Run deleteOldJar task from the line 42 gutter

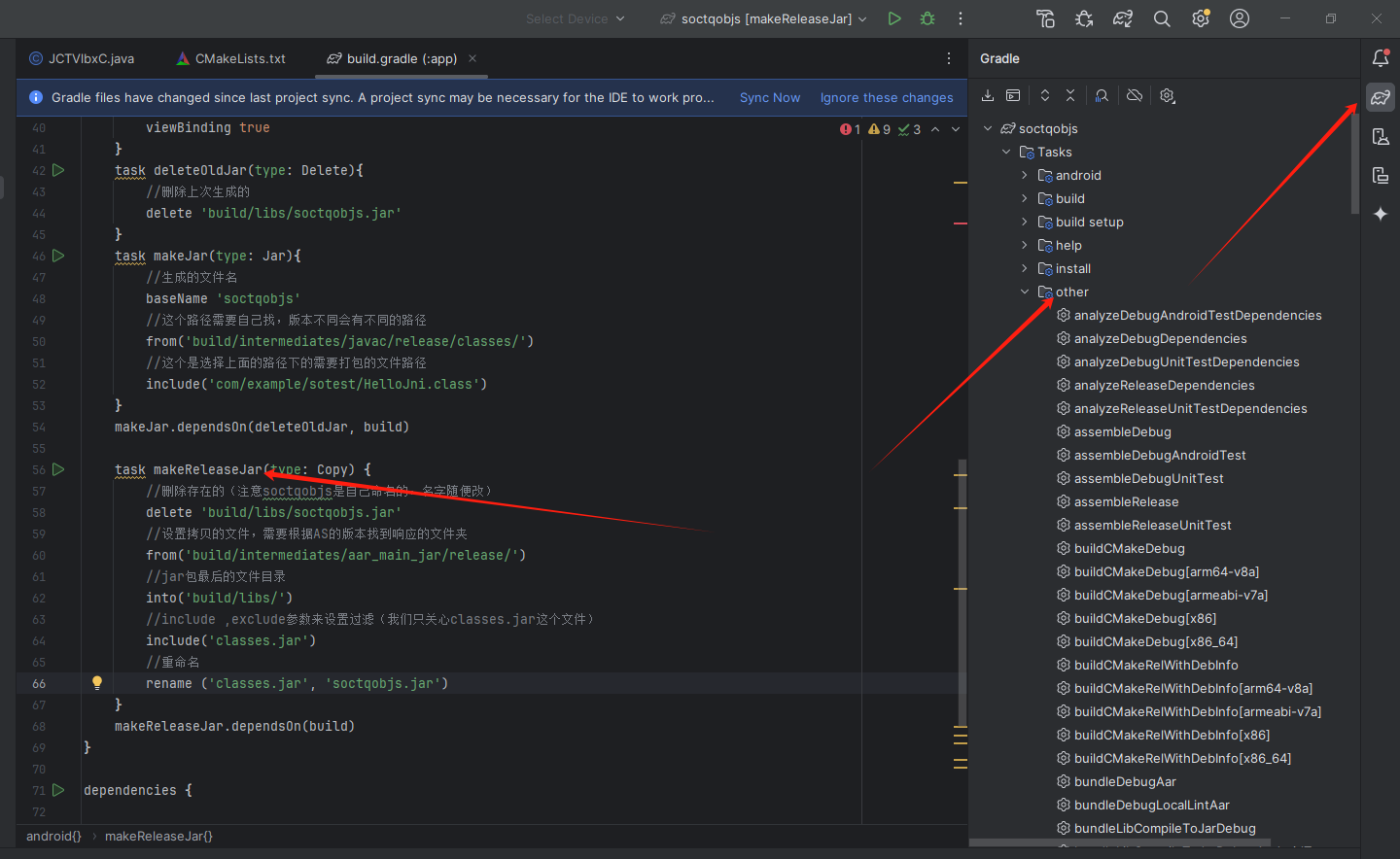[58, 170]
